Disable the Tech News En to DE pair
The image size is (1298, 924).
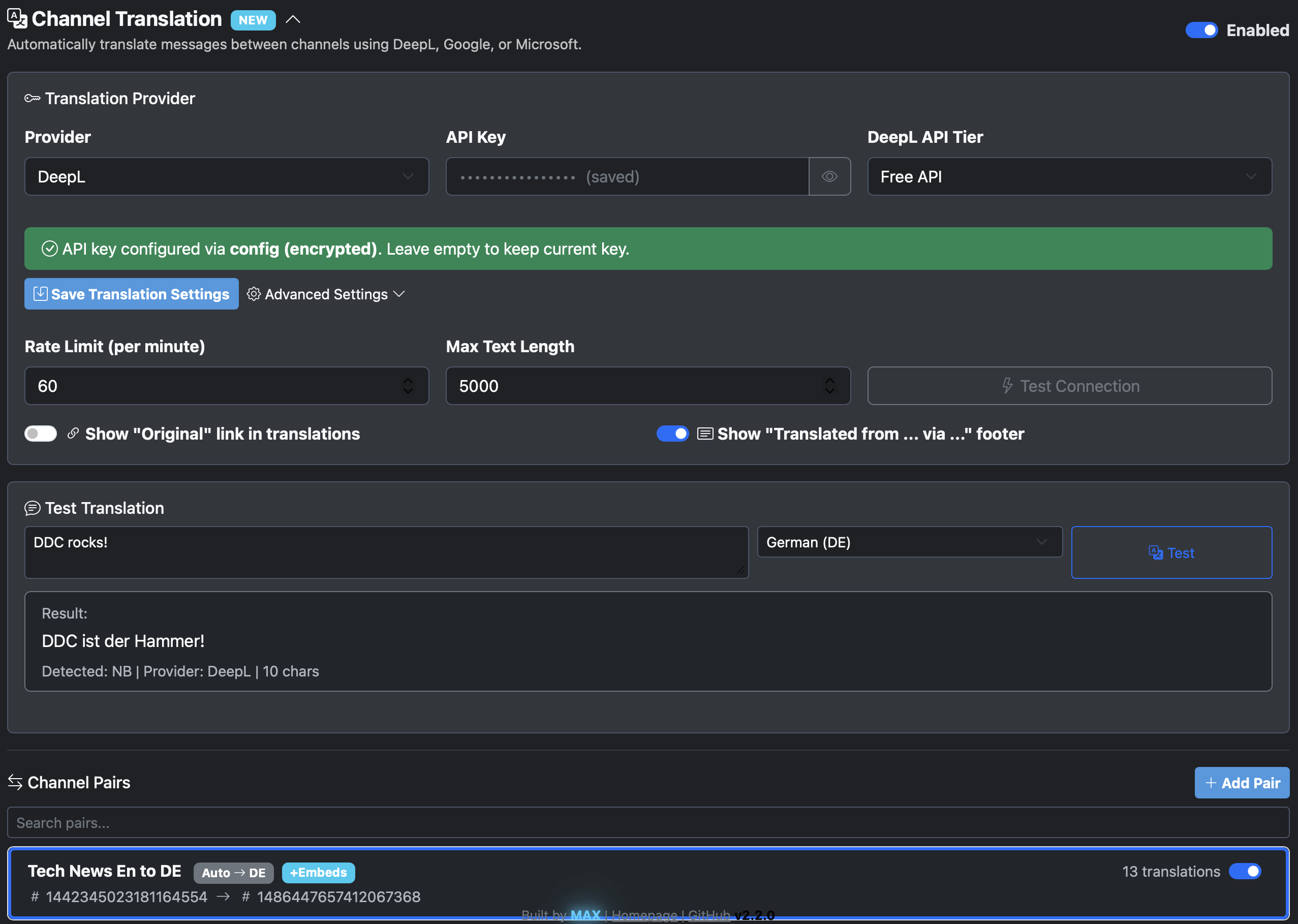pyautogui.click(x=1245, y=871)
